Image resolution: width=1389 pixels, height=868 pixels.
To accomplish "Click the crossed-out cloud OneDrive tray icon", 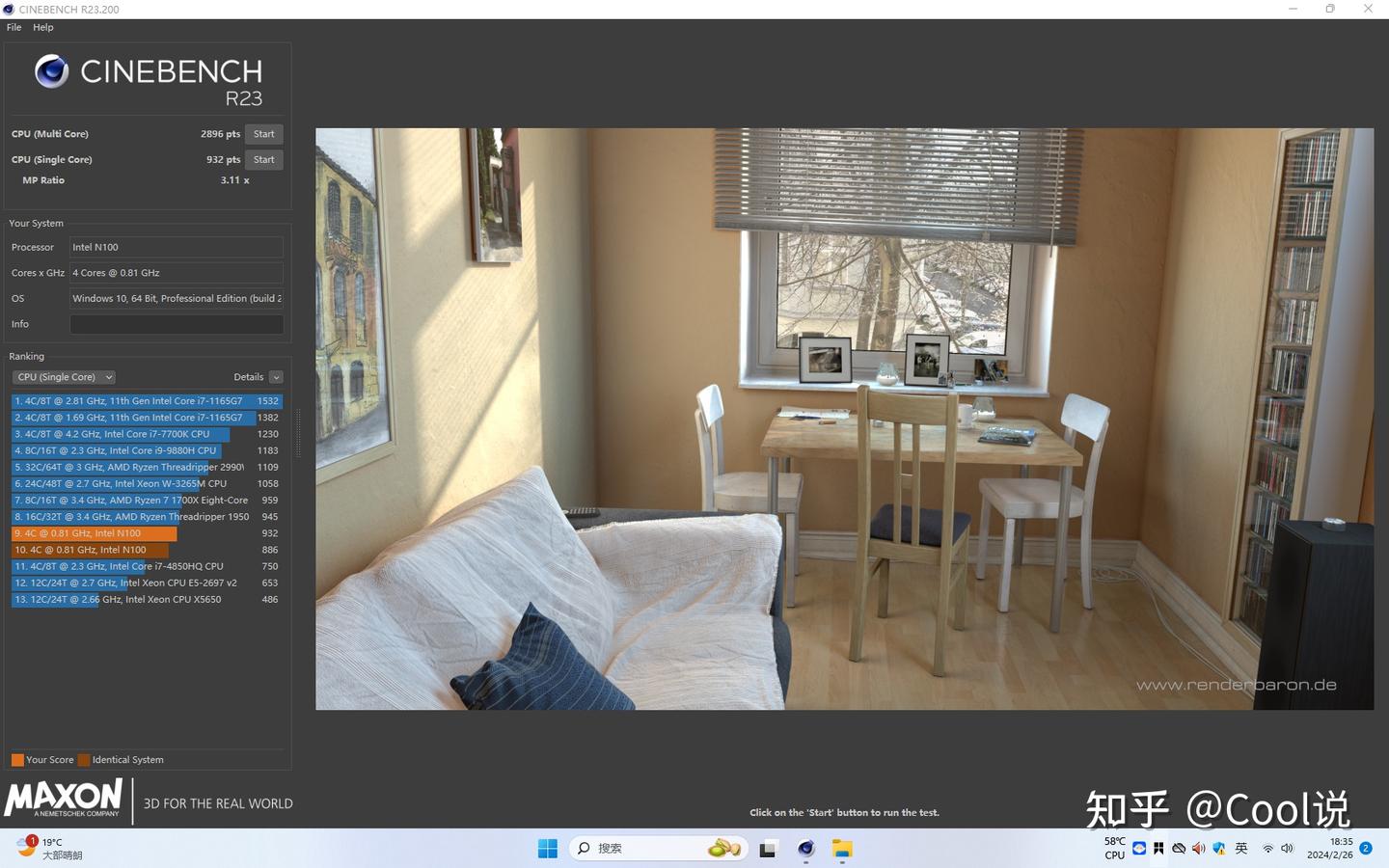I will [1179, 849].
